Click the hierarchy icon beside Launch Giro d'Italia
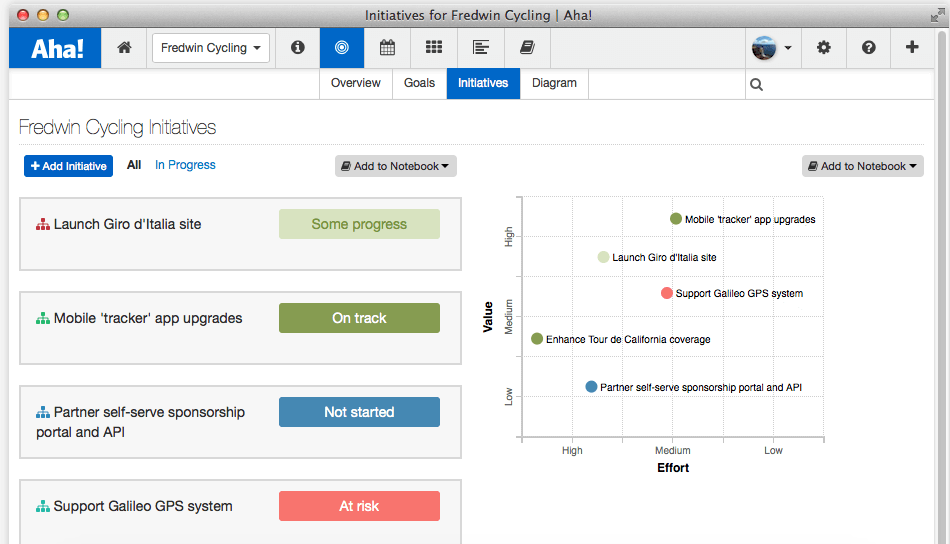This screenshot has height=544, width=950. [43, 225]
